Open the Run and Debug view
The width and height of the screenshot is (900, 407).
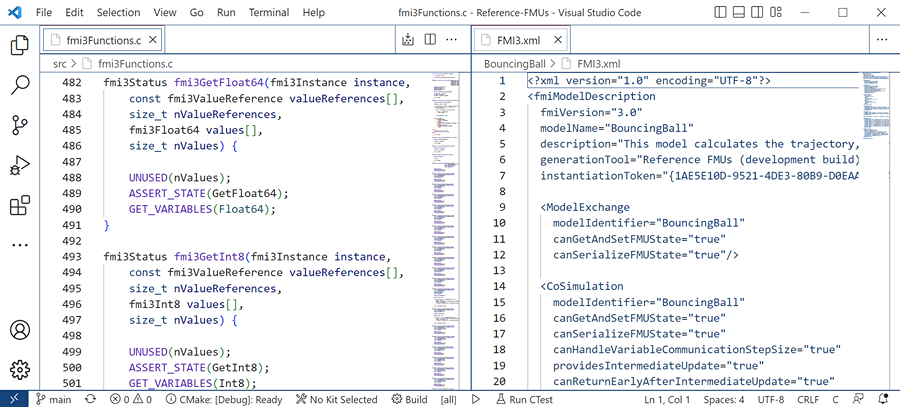[x=20, y=165]
